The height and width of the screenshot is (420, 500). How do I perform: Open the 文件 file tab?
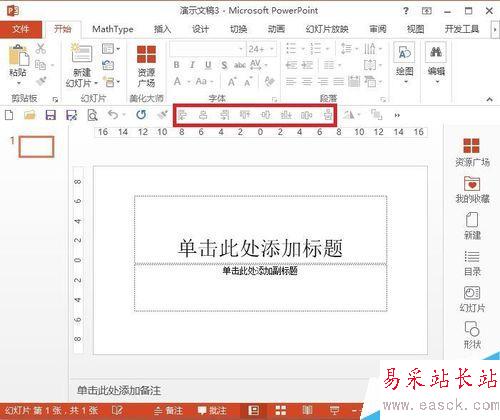[21, 29]
